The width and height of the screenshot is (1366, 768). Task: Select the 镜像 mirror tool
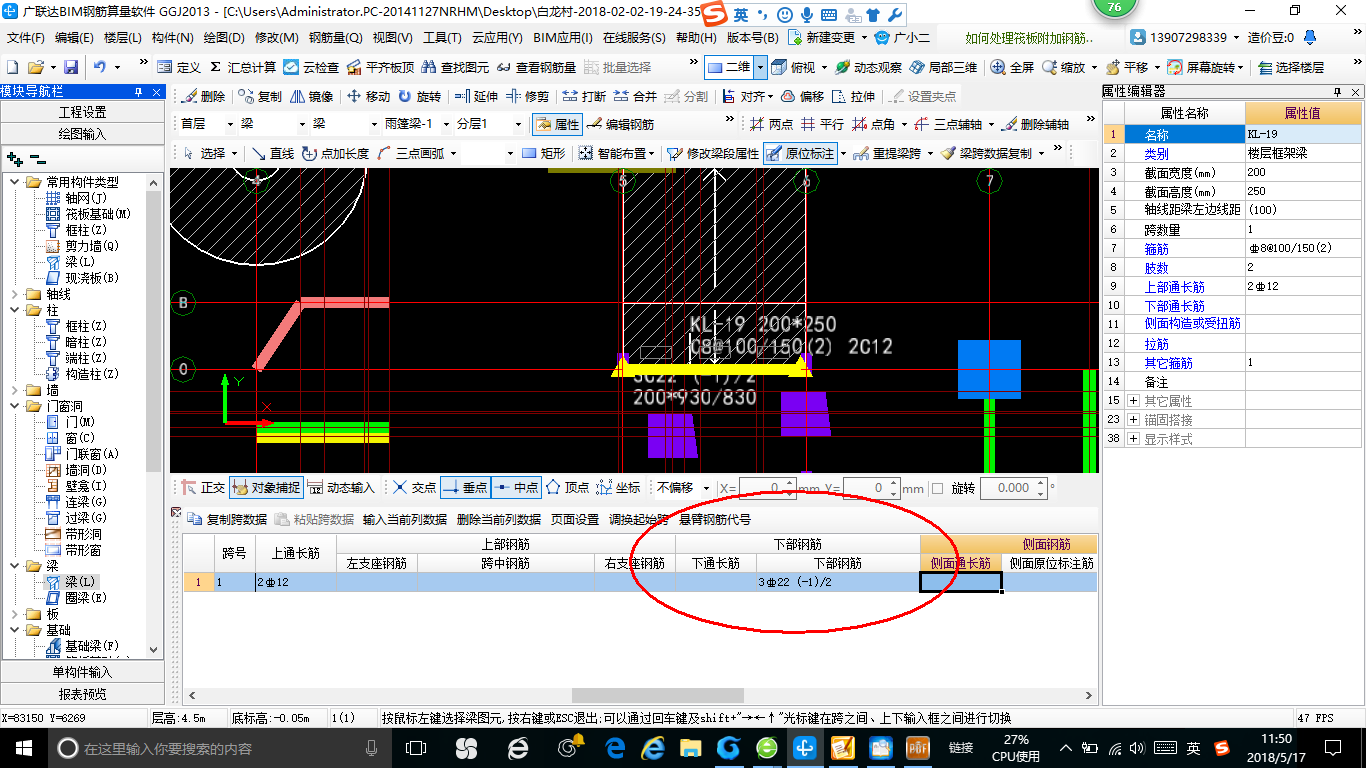pos(312,96)
